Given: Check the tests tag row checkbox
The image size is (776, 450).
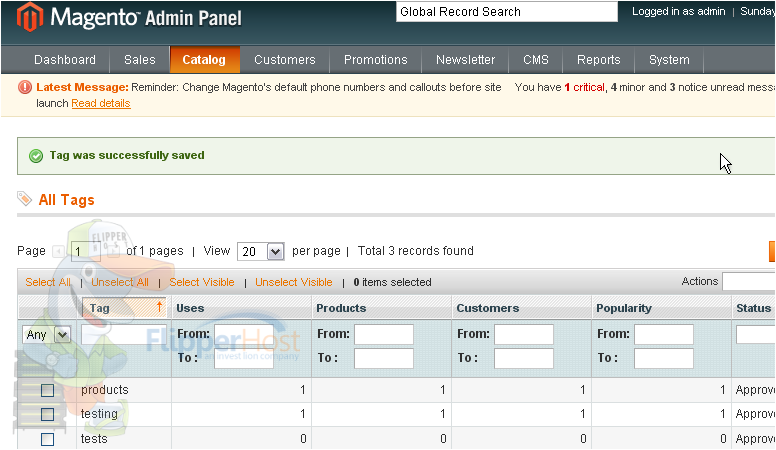Looking at the screenshot, I should [48, 439].
